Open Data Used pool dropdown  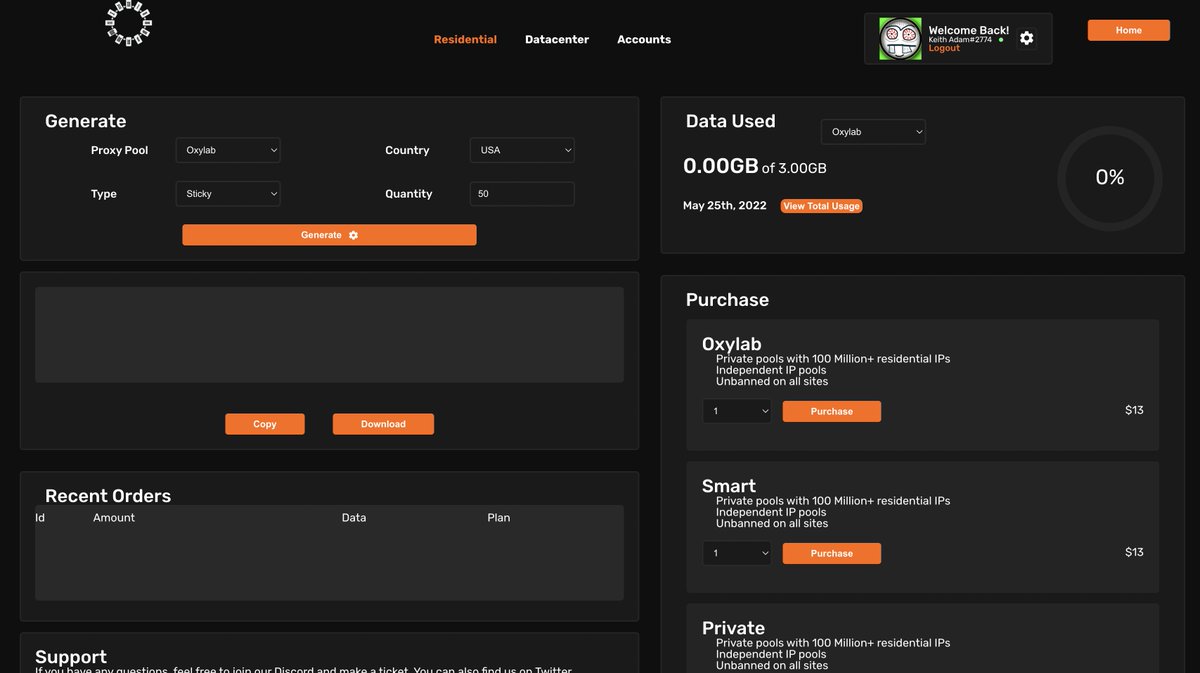(873, 132)
